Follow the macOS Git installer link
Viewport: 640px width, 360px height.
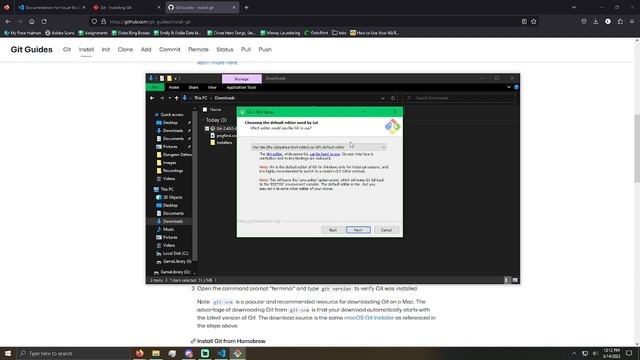[x=369, y=318]
